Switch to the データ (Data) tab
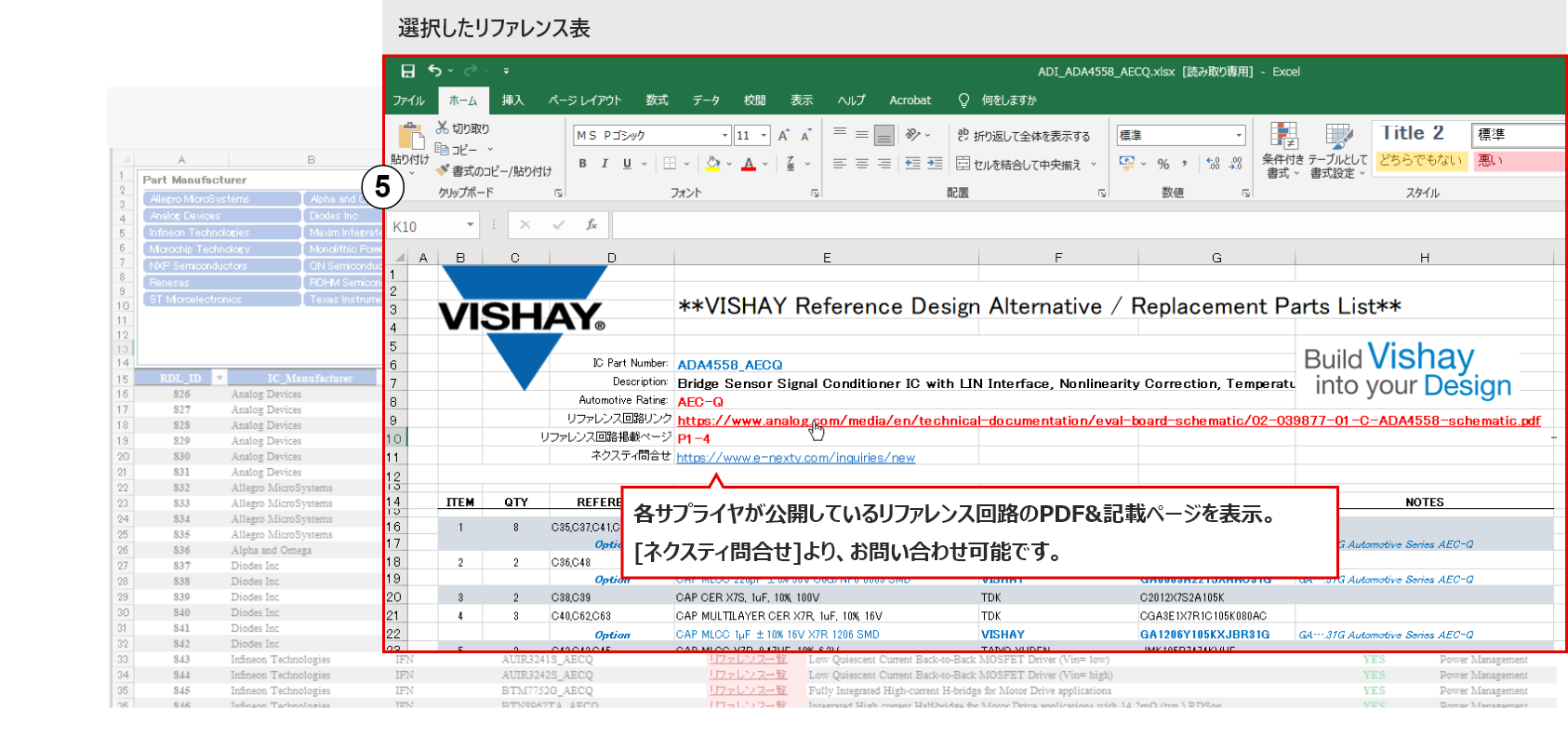This screenshot has height=750, width=1568. [706, 100]
